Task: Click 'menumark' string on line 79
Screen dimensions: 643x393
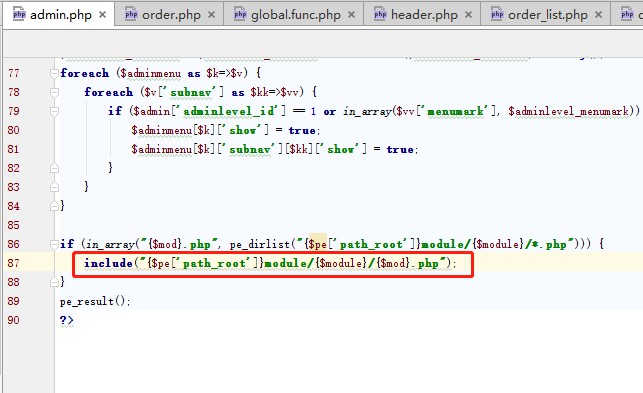Action: point(455,111)
